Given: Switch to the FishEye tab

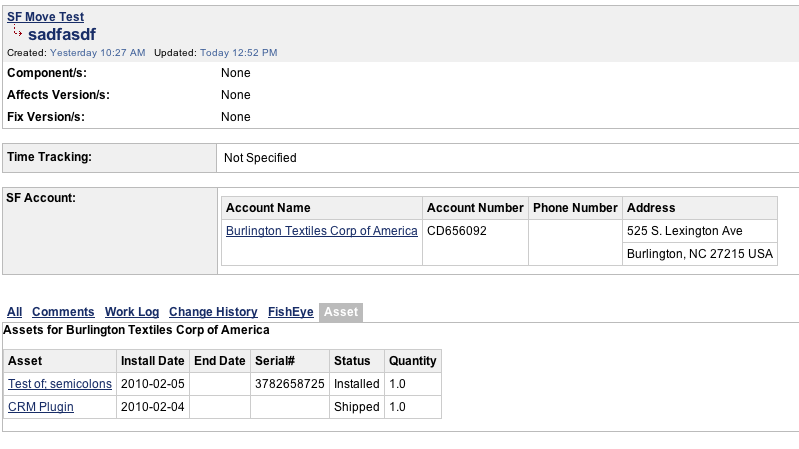Looking at the screenshot, I should [289, 312].
